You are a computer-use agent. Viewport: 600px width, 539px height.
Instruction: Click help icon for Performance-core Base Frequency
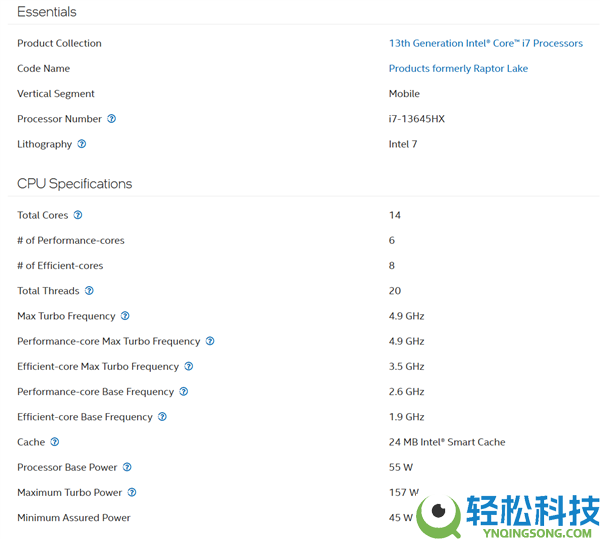[184, 391]
